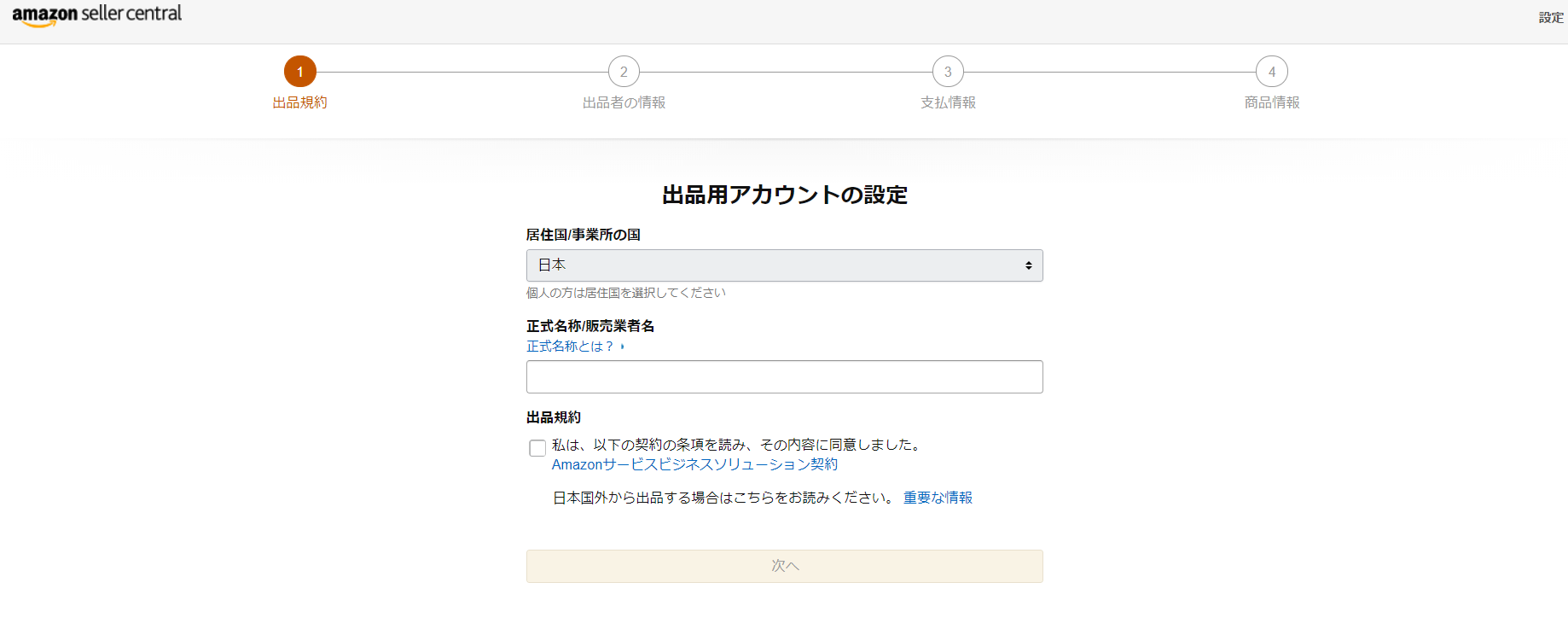Open 設定 in the top-right corner
The image size is (1568, 641).
(x=1550, y=18)
